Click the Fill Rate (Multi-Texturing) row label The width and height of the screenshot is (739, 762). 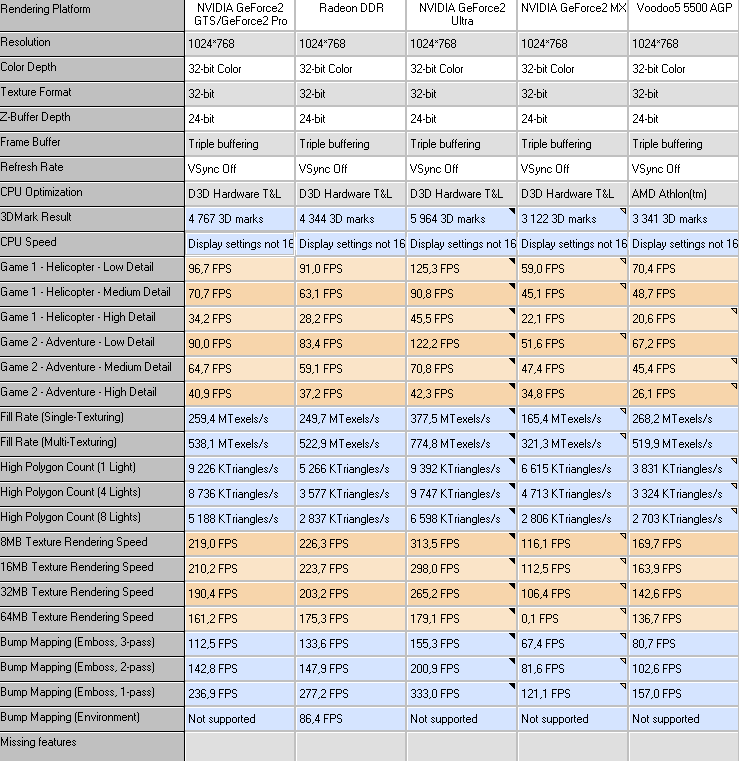pyautogui.click(x=58, y=442)
